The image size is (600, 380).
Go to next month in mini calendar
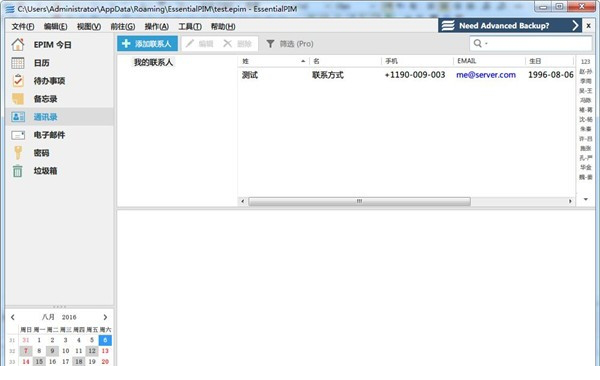(105, 317)
